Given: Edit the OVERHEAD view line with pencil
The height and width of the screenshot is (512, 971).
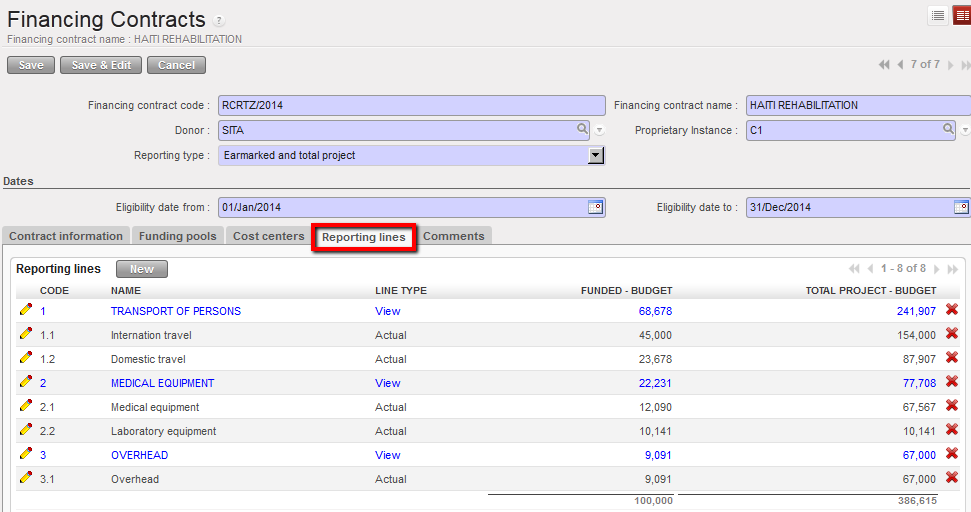Looking at the screenshot, I should (26, 454).
